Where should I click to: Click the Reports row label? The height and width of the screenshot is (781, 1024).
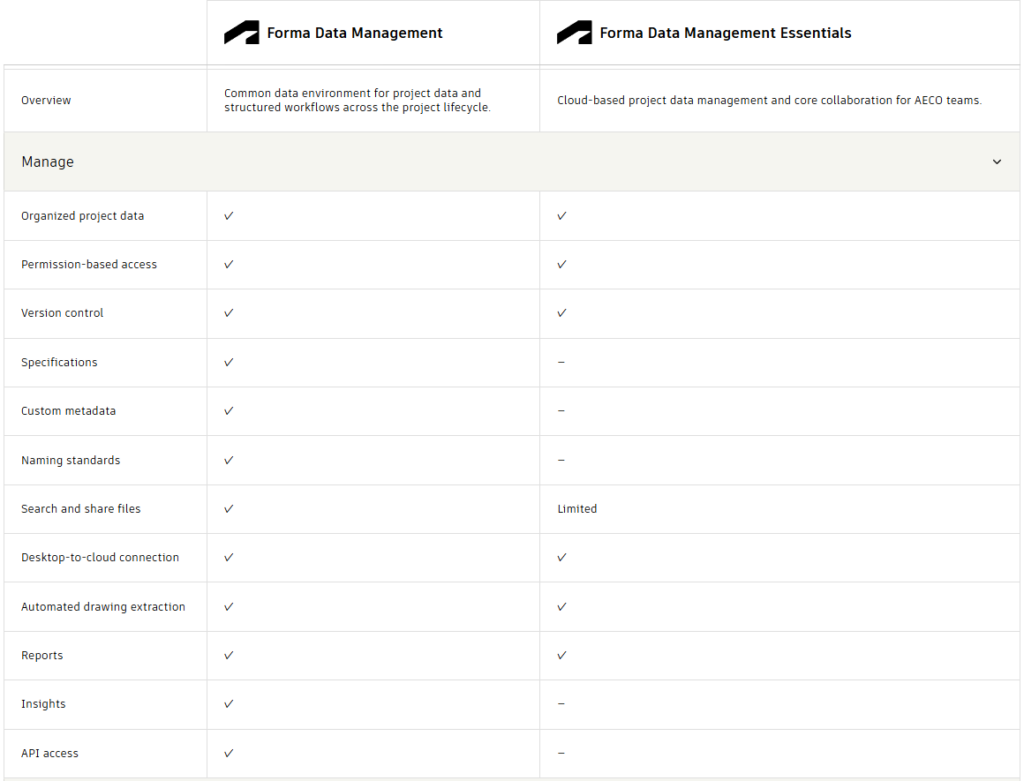(x=42, y=656)
